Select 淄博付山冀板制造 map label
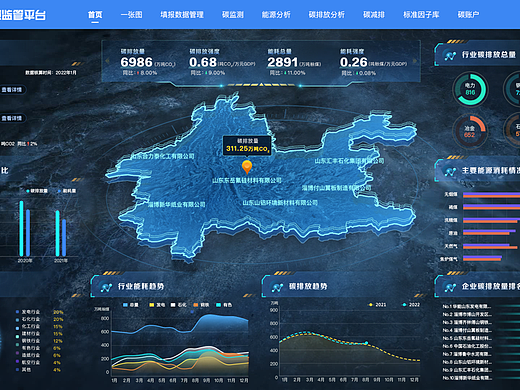Screen dimensions: 520x390 pos(337,188)
